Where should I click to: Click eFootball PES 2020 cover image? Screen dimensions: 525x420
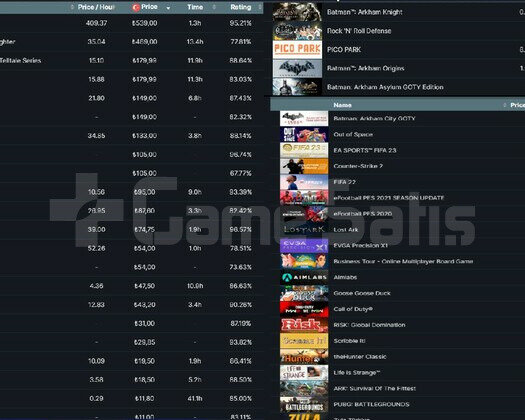(304, 214)
